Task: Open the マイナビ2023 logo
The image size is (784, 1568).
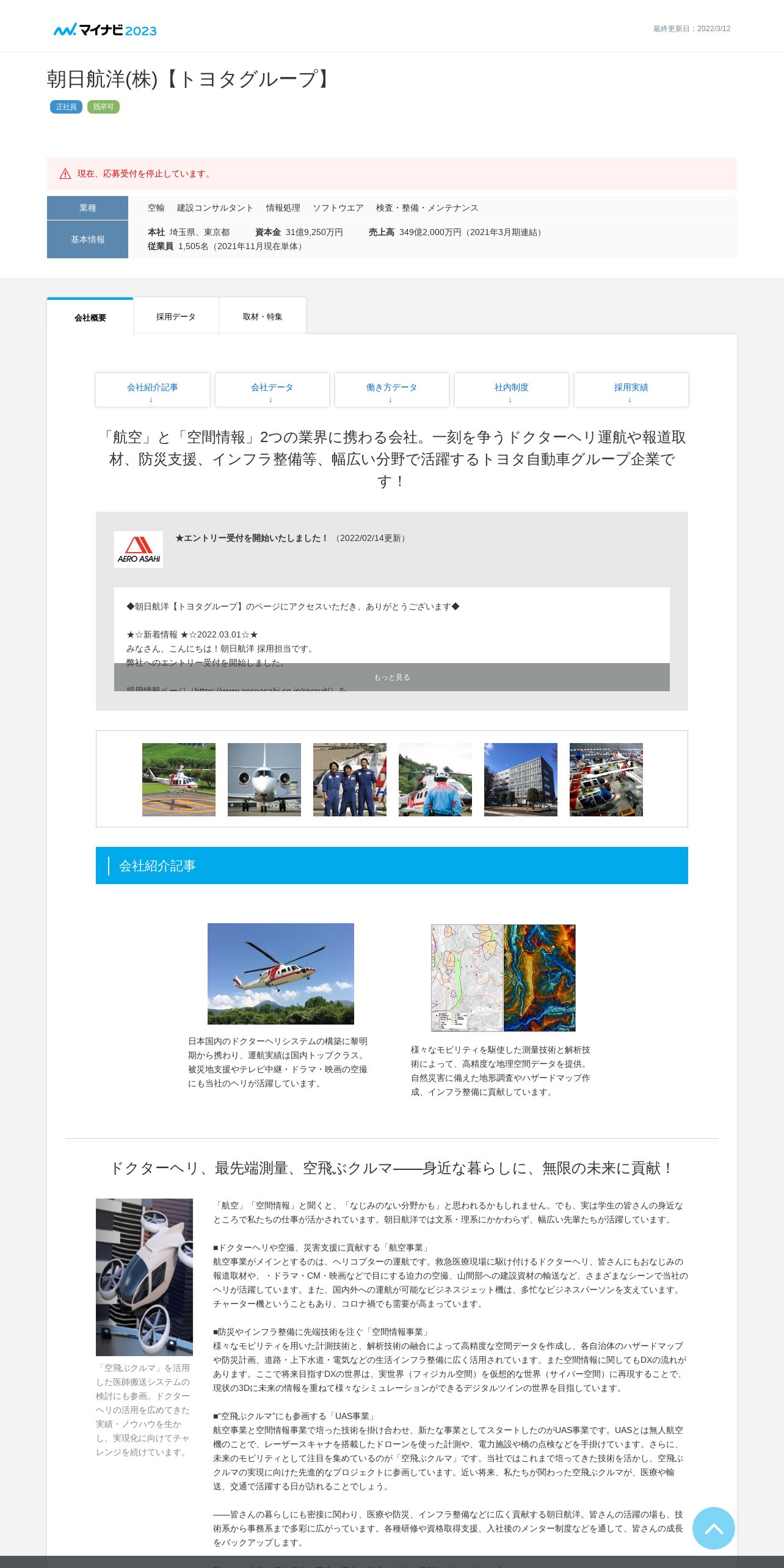Action: 105,30
